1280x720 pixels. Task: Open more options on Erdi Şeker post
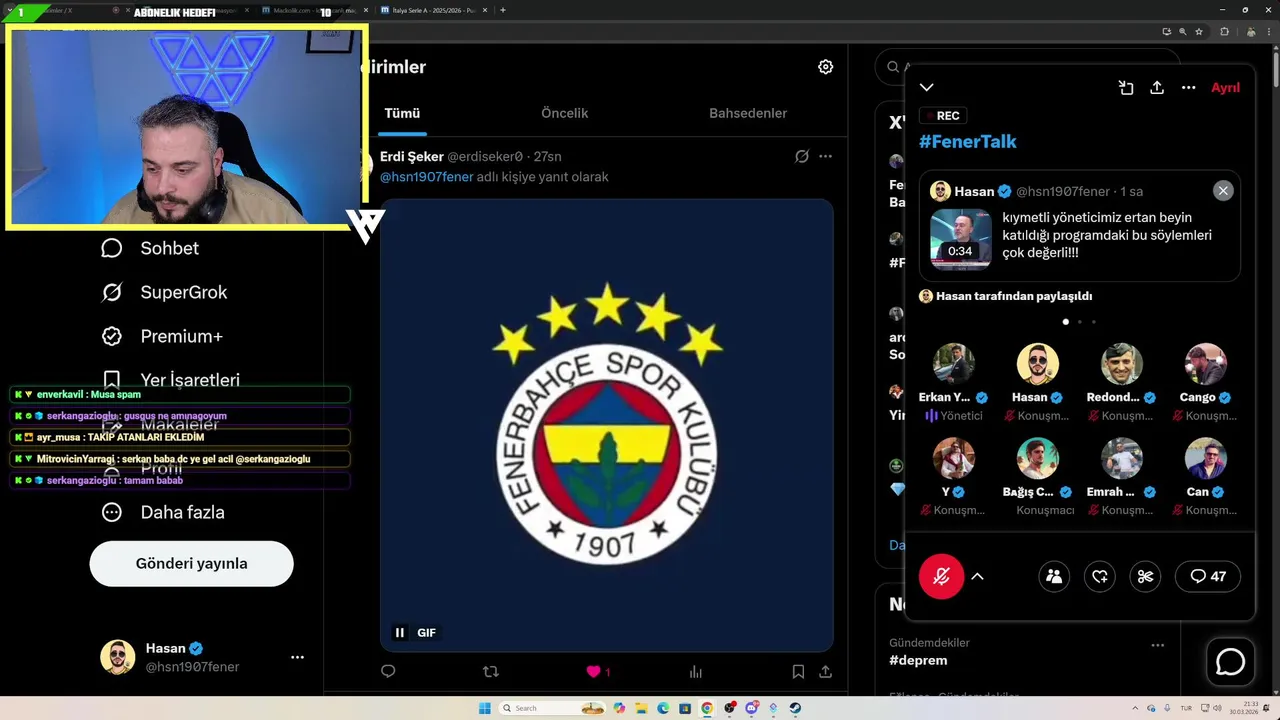click(825, 156)
